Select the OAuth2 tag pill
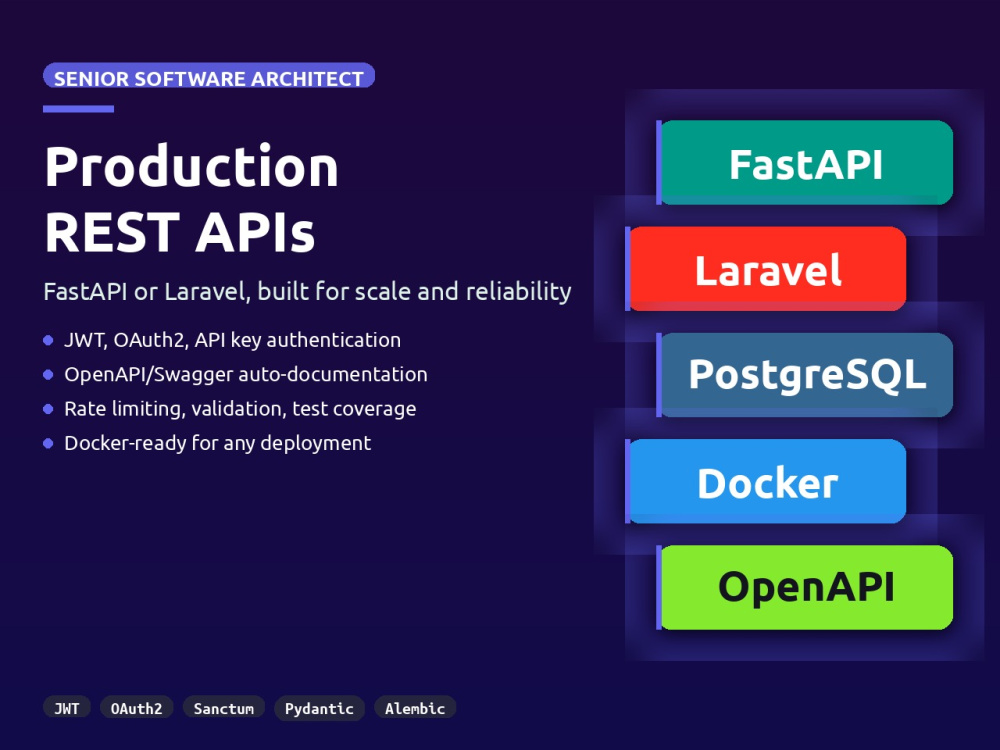The width and height of the screenshot is (1000, 750). pos(136,708)
